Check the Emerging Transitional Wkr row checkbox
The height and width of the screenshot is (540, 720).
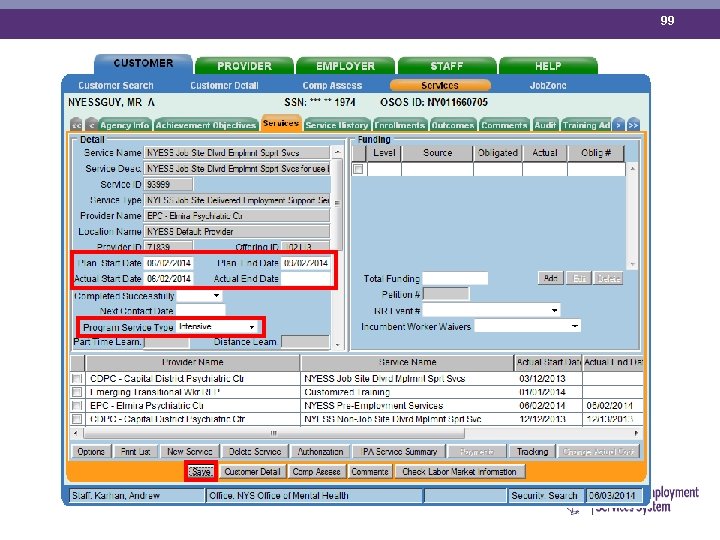(77, 392)
